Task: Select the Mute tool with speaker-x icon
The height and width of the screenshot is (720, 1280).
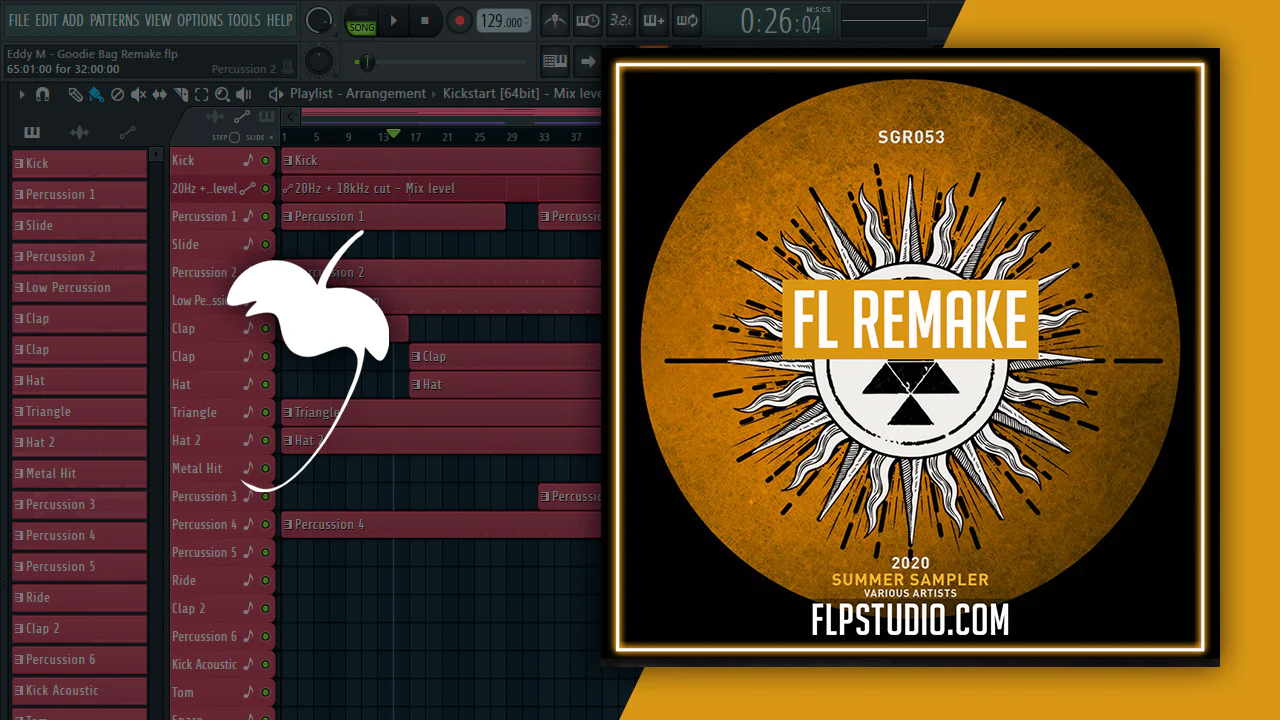Action: [x=138, y=94]
